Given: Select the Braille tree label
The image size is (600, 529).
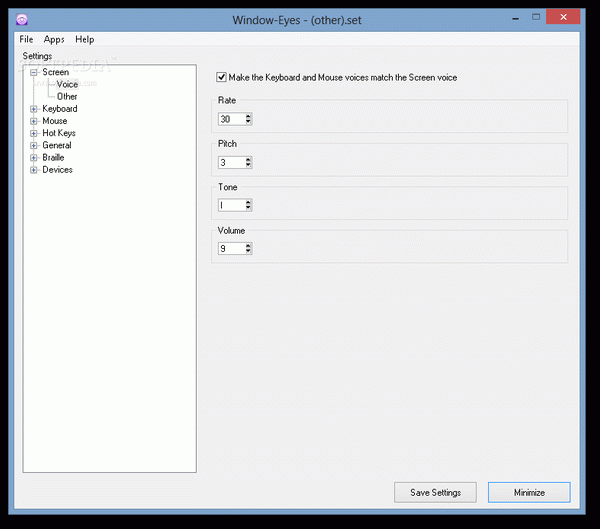Looking at the screenshot, I should click(x=53, y=157).
